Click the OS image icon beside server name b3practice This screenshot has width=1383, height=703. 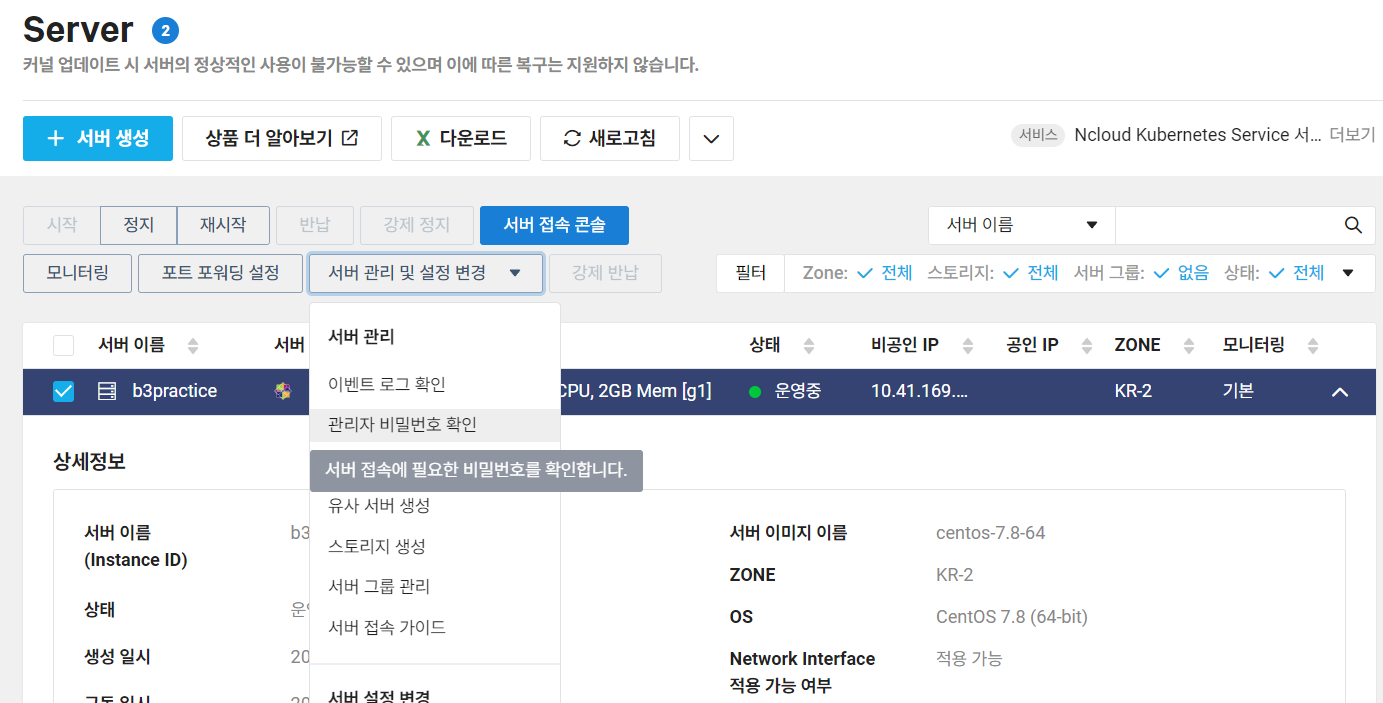[285, 391]
